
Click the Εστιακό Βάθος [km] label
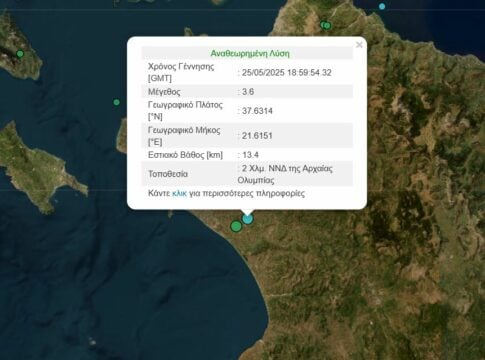click(185, 155)
